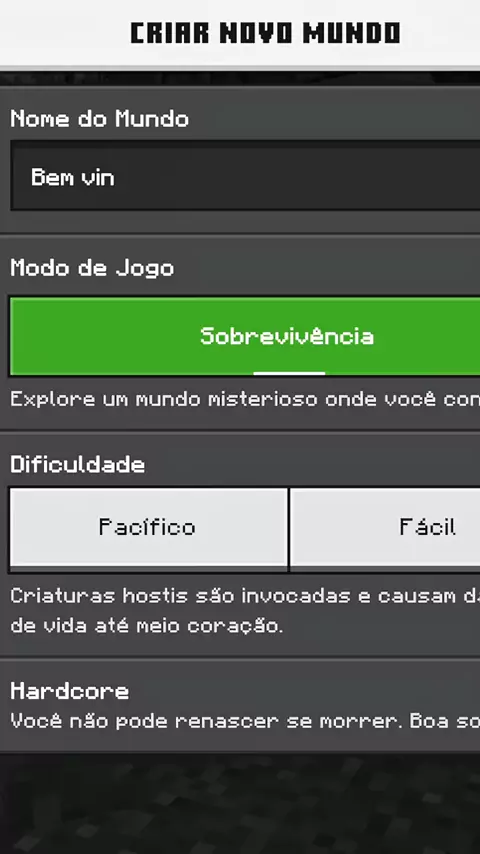Click the "Nome do Mundo" label
The height and width of the screenshot is (854, 480).
coord(100,119)
